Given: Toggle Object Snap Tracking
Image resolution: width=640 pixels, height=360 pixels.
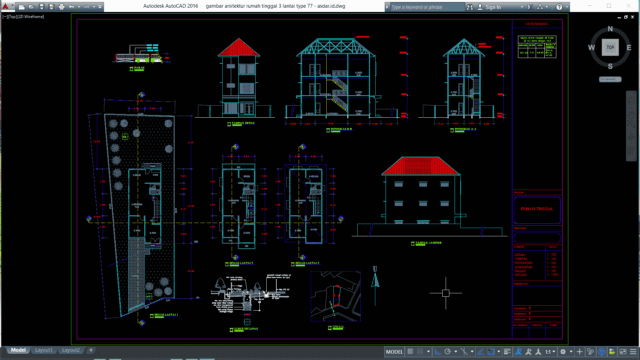Looking at the screenshot, I should click(480, 351).
